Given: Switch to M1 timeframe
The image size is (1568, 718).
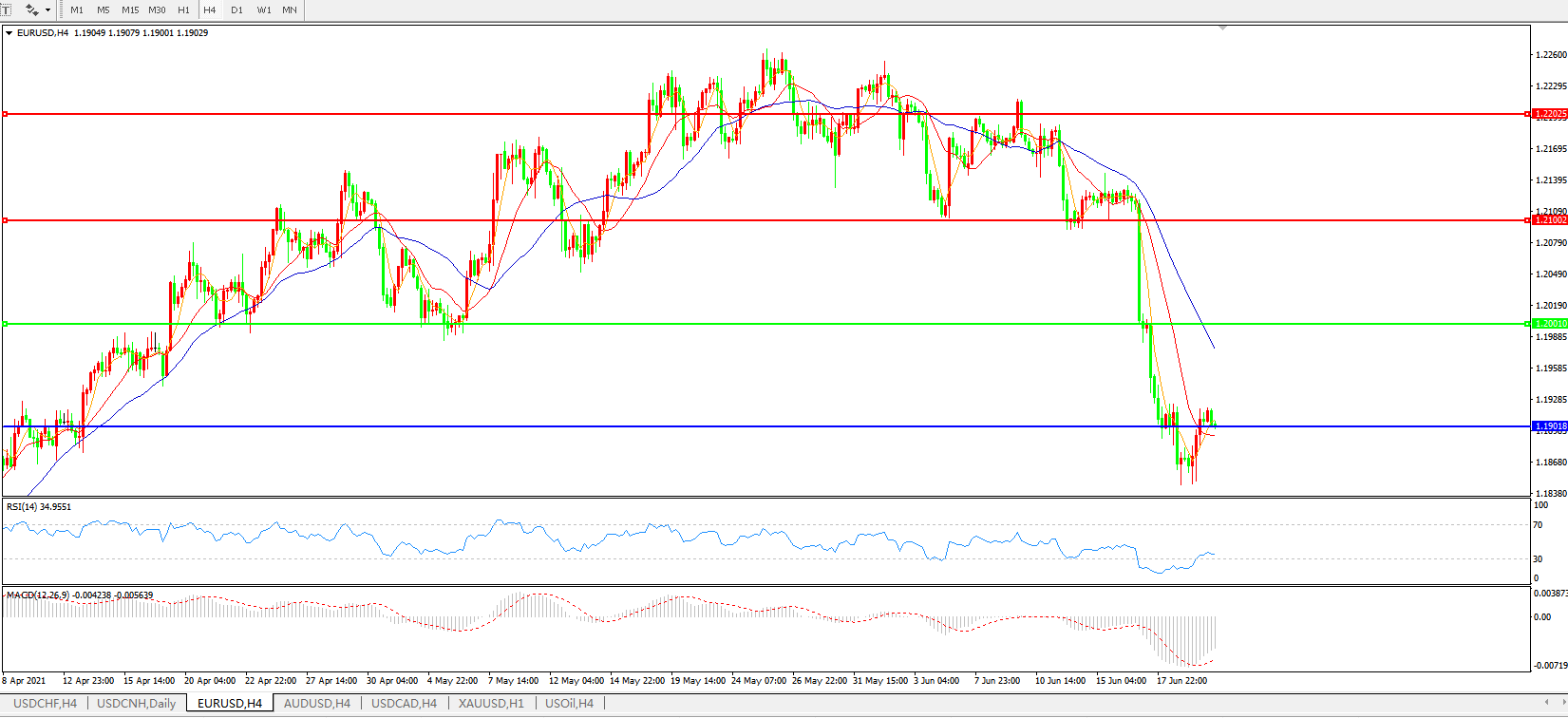Looking at the screenshot, I should point(77,9).
